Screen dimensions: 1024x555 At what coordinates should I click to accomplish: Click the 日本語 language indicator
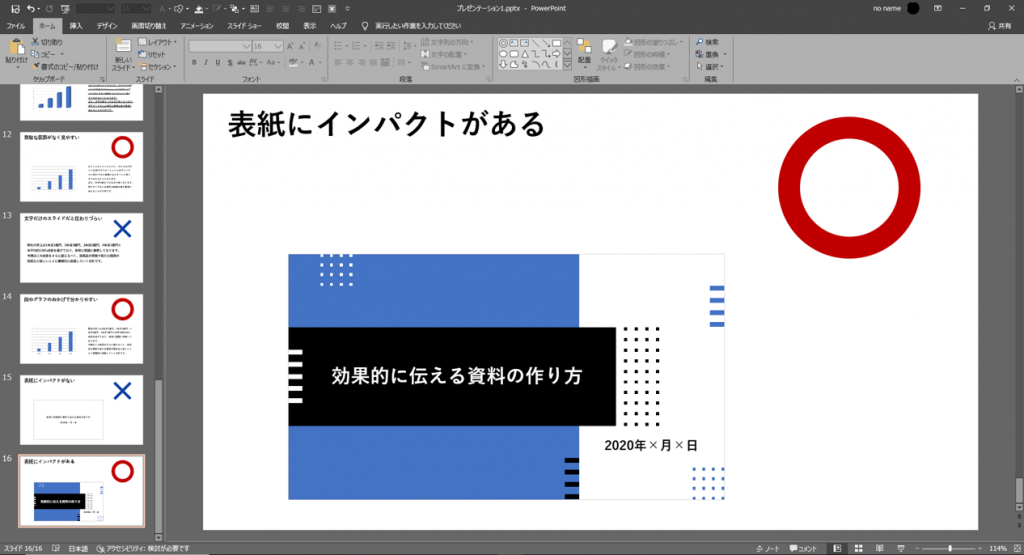78,548
